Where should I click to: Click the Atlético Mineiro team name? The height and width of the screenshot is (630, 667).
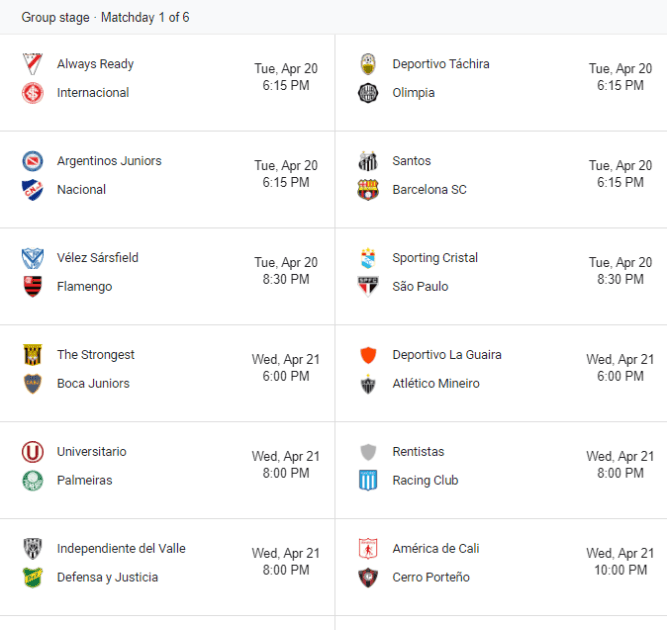tap(436, 384)
